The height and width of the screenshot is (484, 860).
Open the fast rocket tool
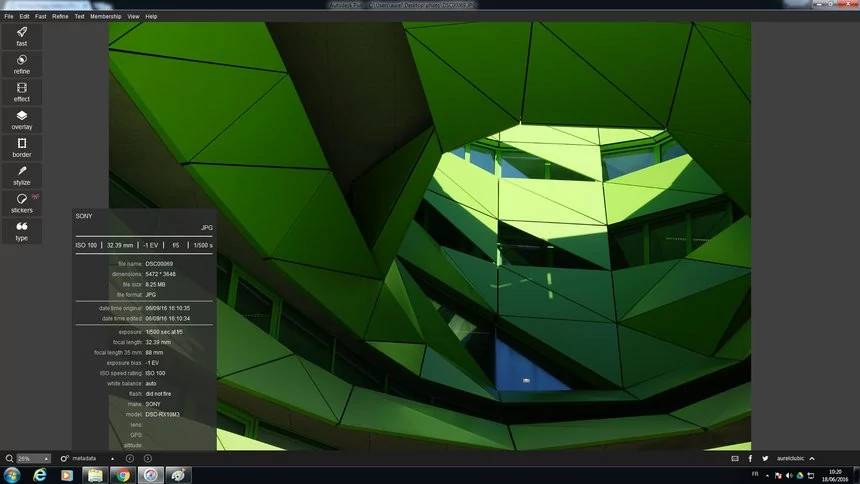pyautogui.click(x=22, y=36)
